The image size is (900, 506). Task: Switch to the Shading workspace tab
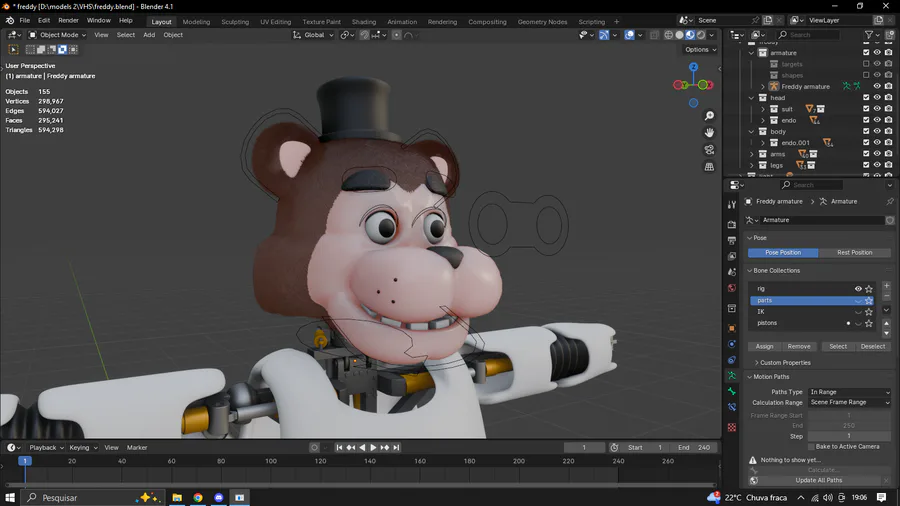tap(364, 22)
